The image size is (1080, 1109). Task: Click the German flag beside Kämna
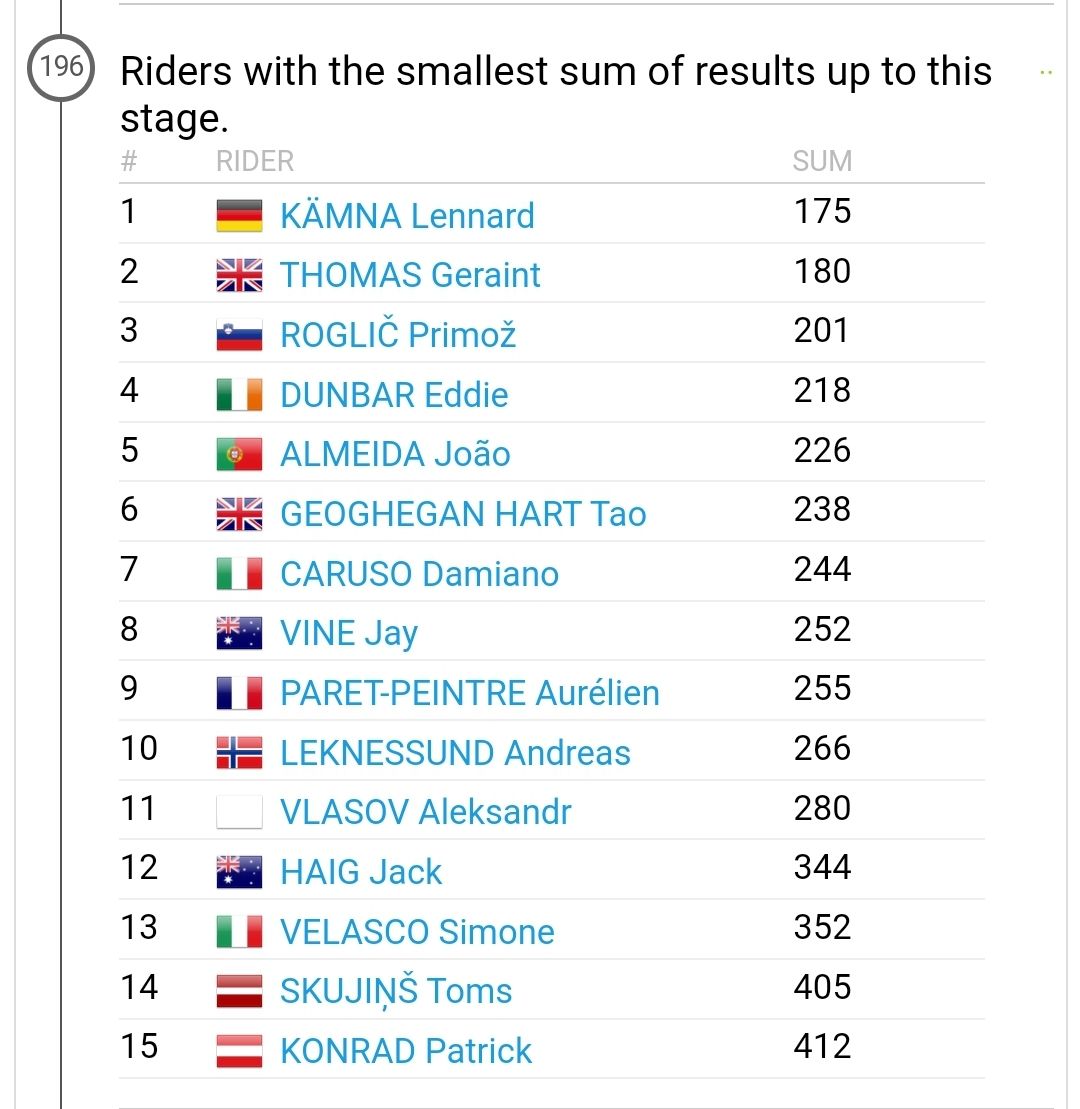pyautogui.click(x=239, y=216)
